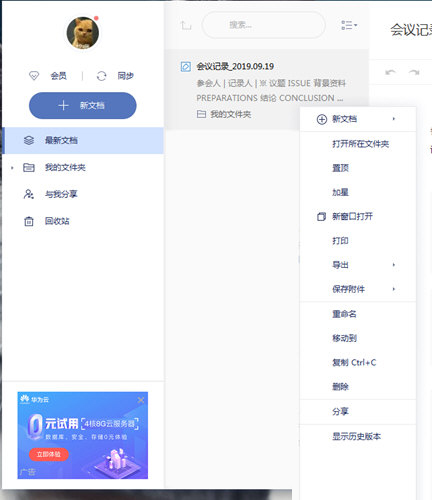Click the small folder icon under the note
The width and height of the screenshot is (432, 500).
(x=201, y=114)
